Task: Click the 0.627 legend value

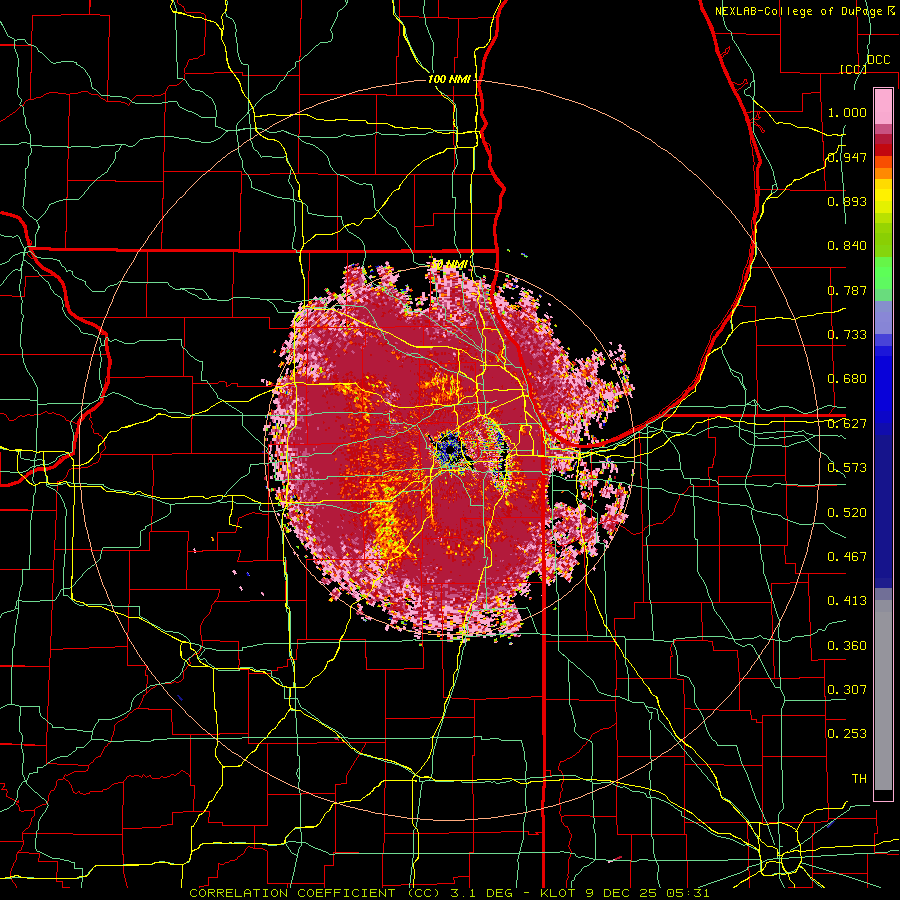Action: 847,424
